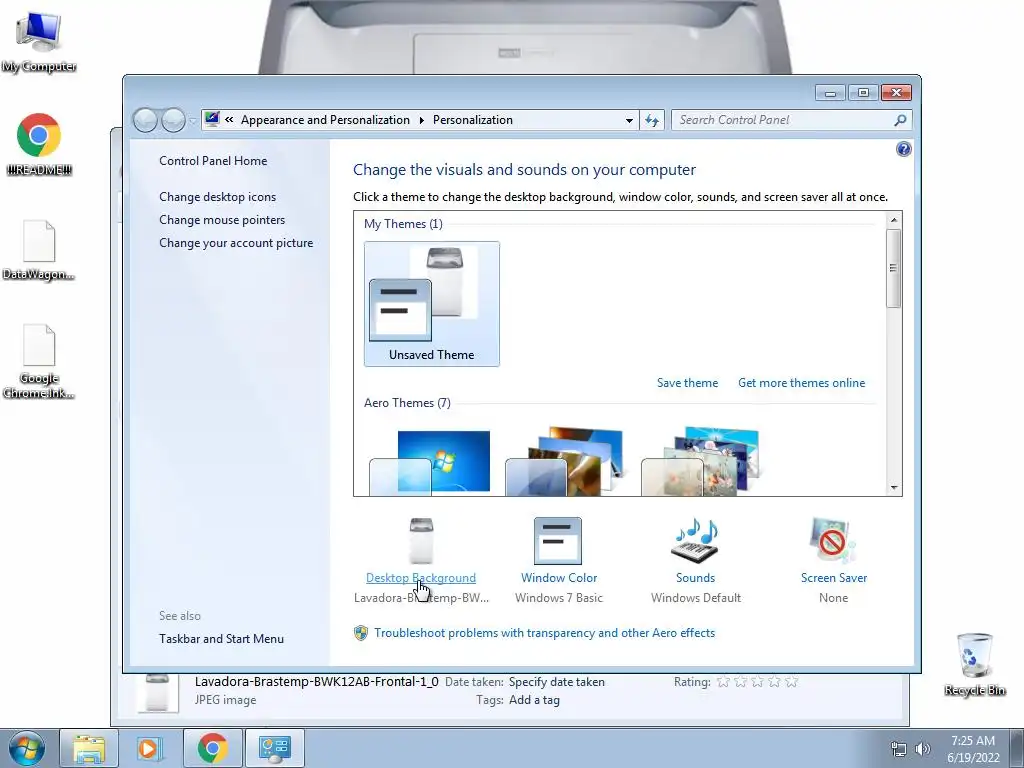Expand the arrow after Appearance and Personalization
The image size is (1024, 768).
pos(421,120)
